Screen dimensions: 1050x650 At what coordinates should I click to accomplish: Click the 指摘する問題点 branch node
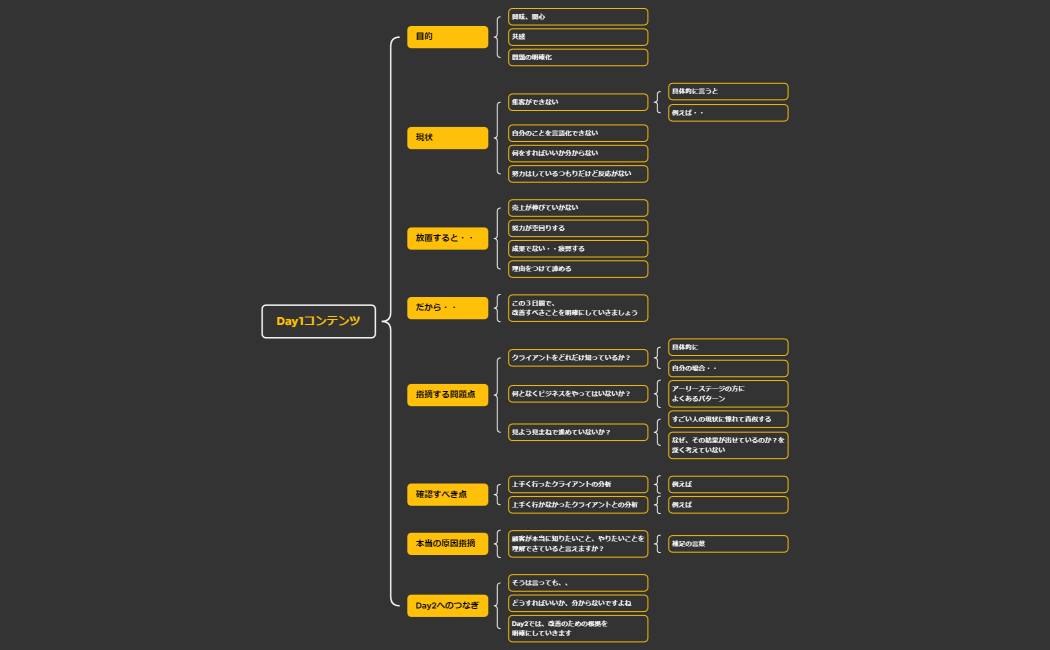(x=447, y=395)
